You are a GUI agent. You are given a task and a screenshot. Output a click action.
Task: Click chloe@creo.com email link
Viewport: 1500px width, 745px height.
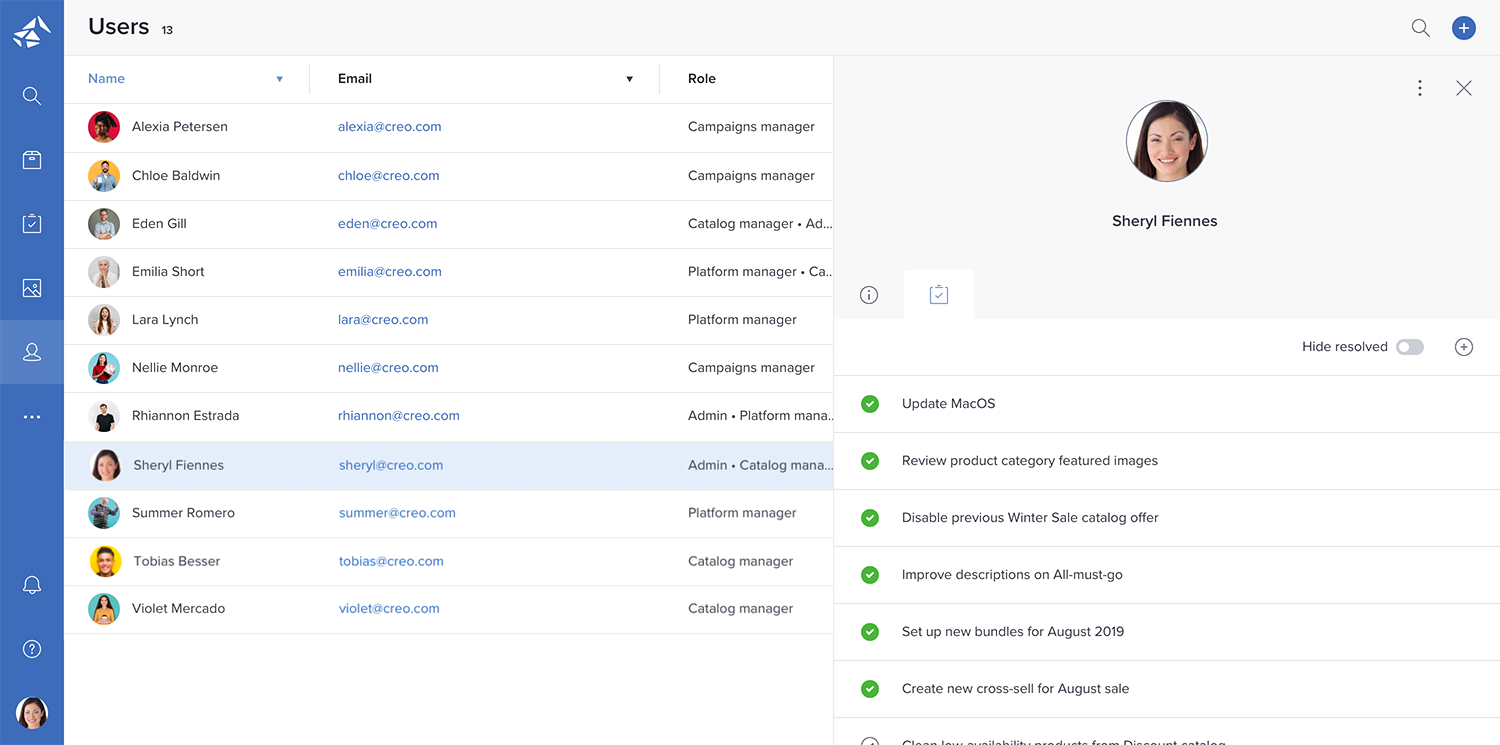click(x=388, y=176)
